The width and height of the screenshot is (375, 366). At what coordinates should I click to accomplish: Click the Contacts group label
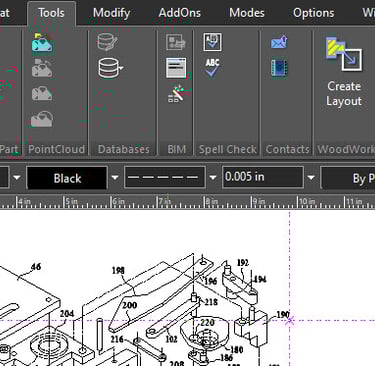pyautogui.click(x=287, y=149)
